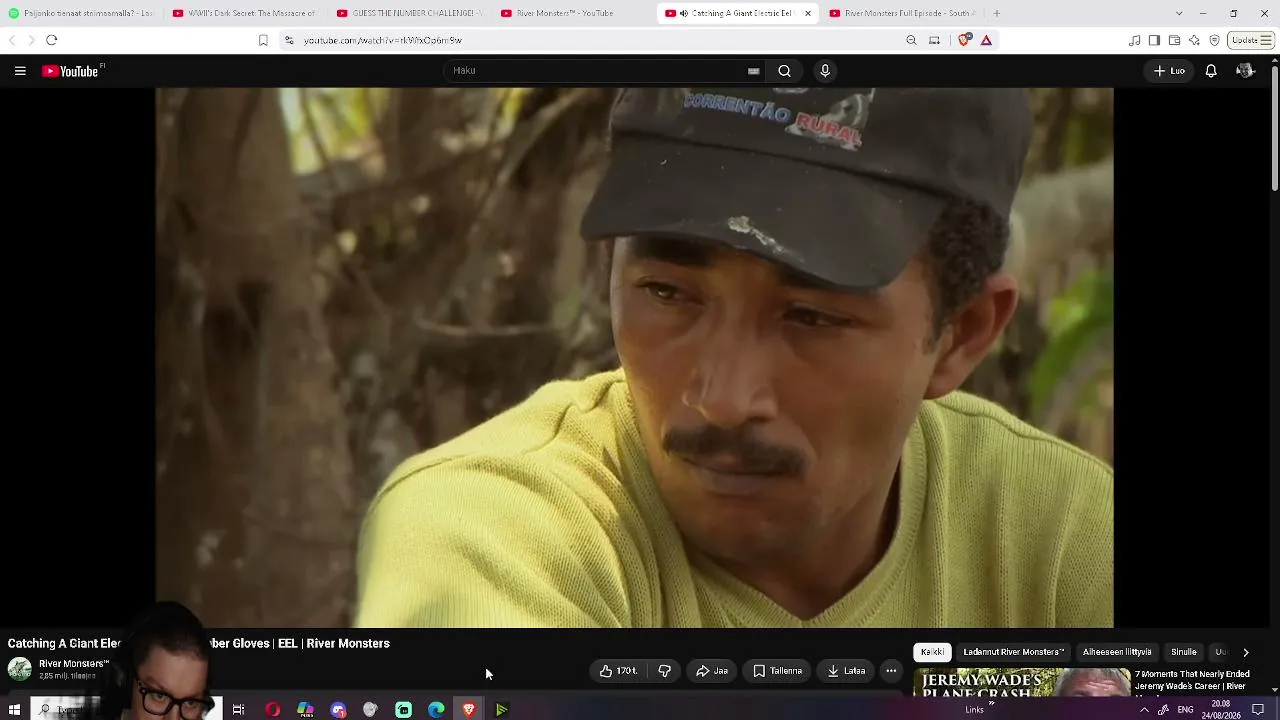1280x720 pixels.
Task: Select the Sinulle chip
Action: coord(1184,652)
